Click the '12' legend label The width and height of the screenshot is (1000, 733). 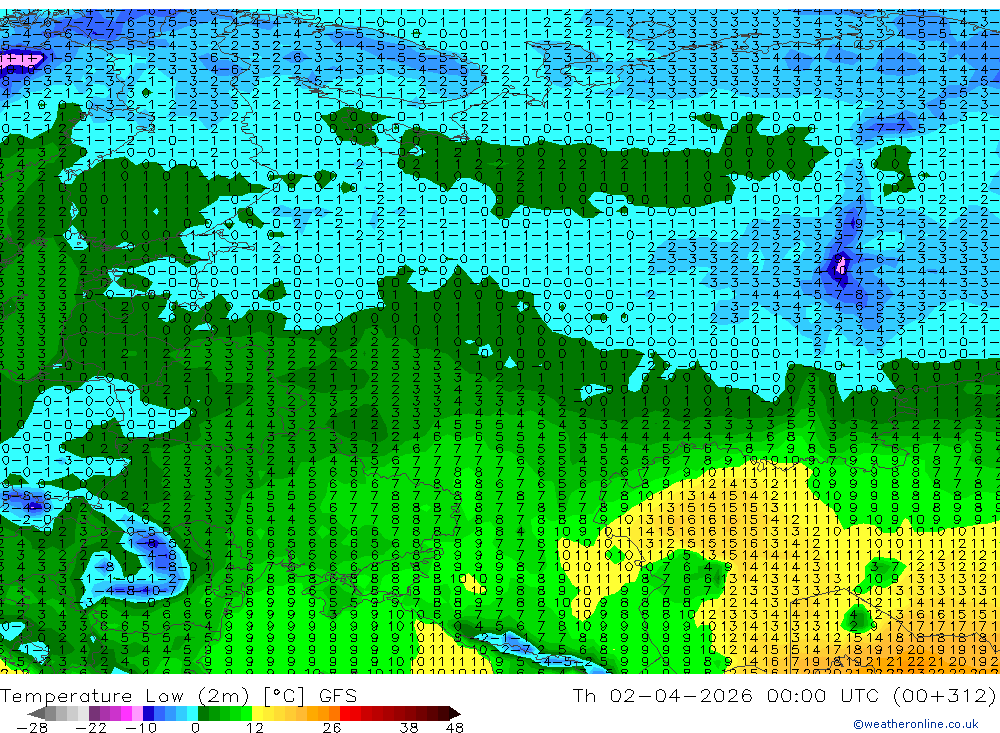coord(254,727)
